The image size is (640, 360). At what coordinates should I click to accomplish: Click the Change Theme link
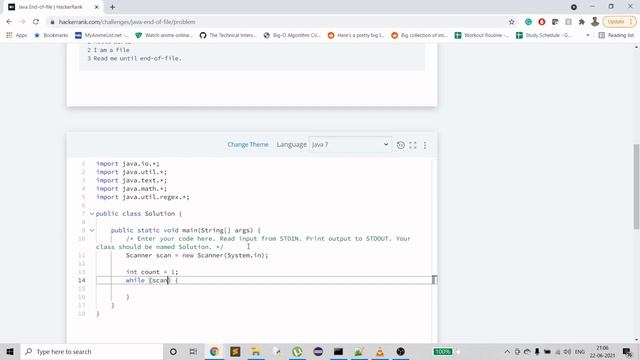click(248, 144)
